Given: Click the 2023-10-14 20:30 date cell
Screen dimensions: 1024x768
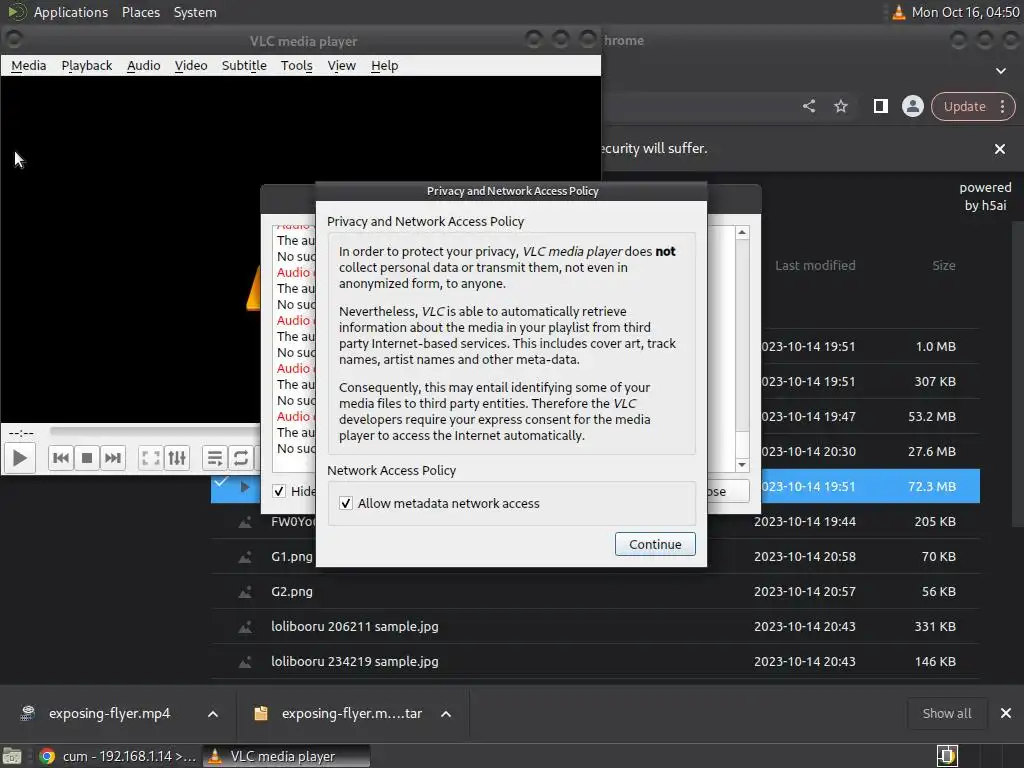Looking at the screenshot, I should point(808,451).
